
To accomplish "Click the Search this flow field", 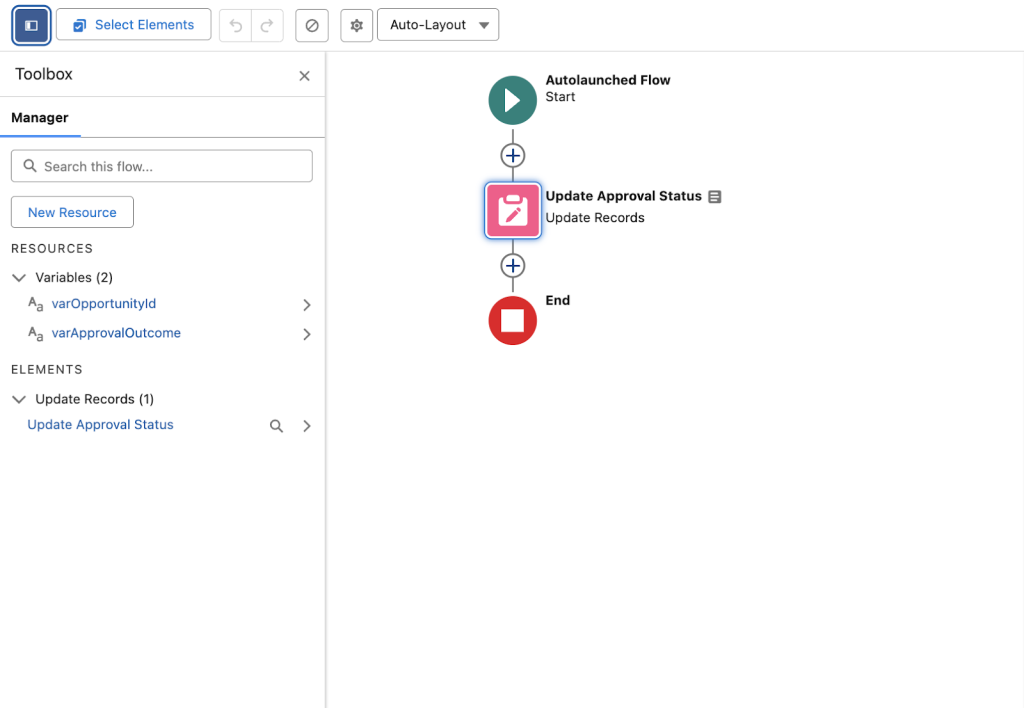I will (x=162, y=166).
